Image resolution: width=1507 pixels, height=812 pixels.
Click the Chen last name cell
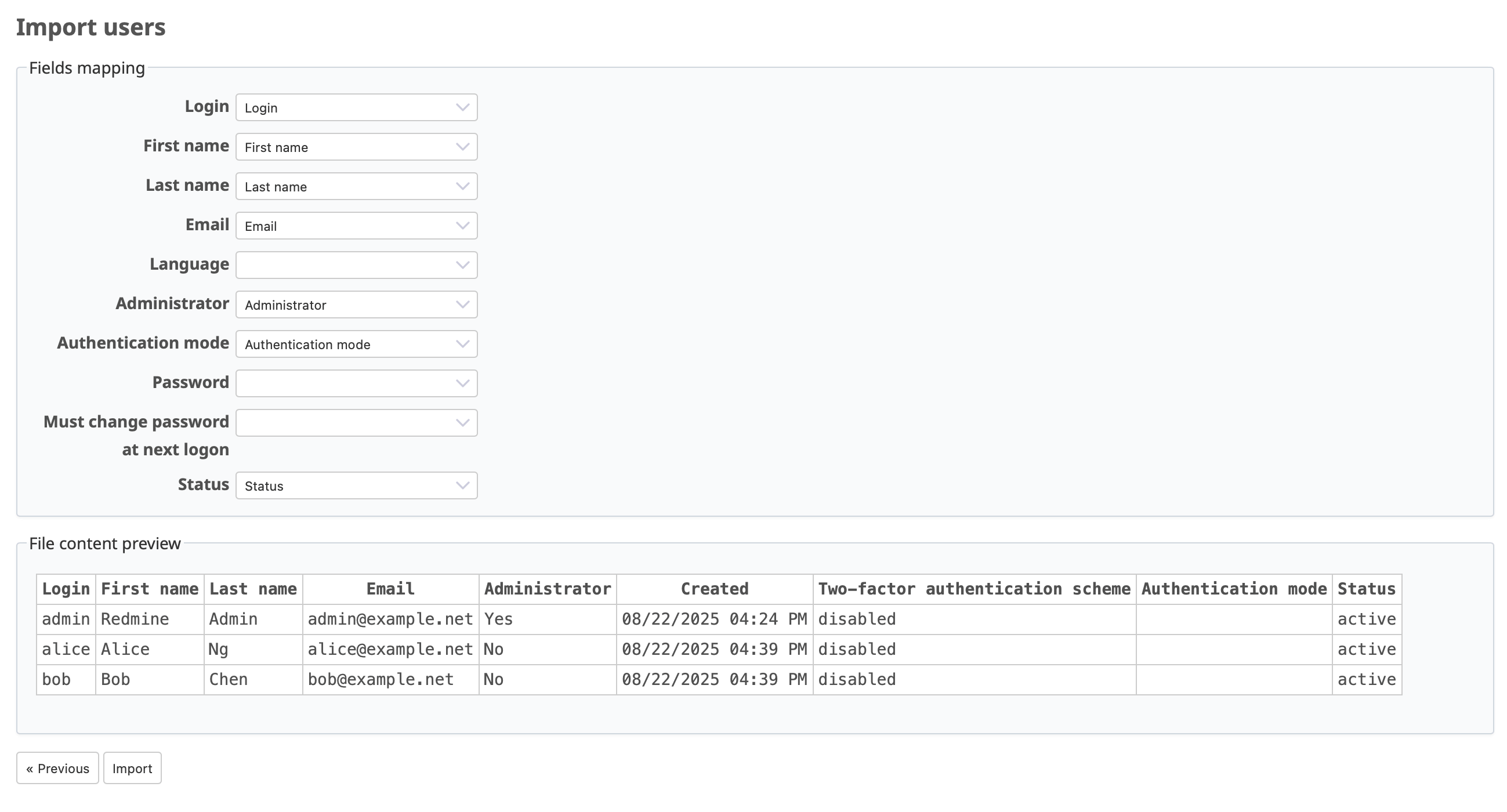point(229,679)
